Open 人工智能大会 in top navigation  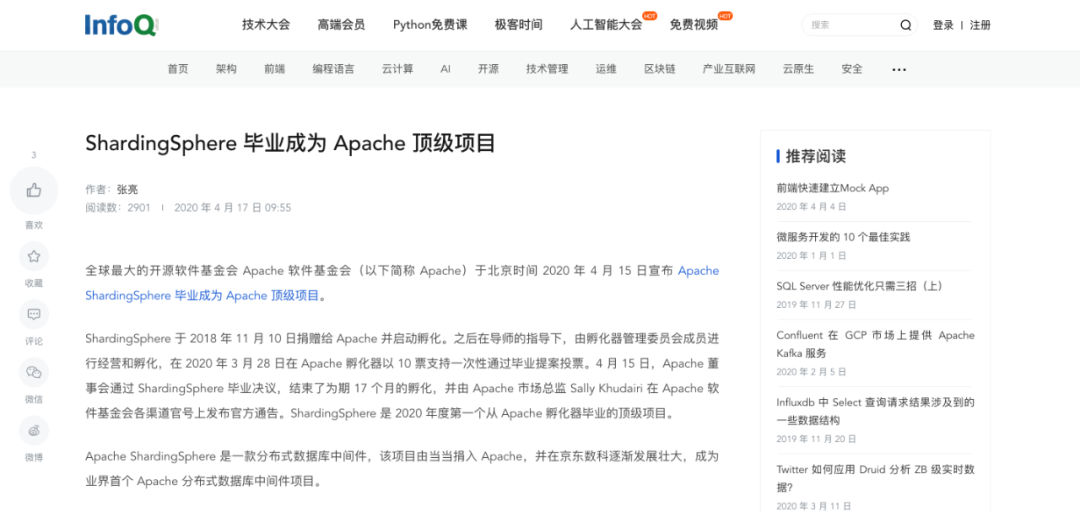coord(606,25)
